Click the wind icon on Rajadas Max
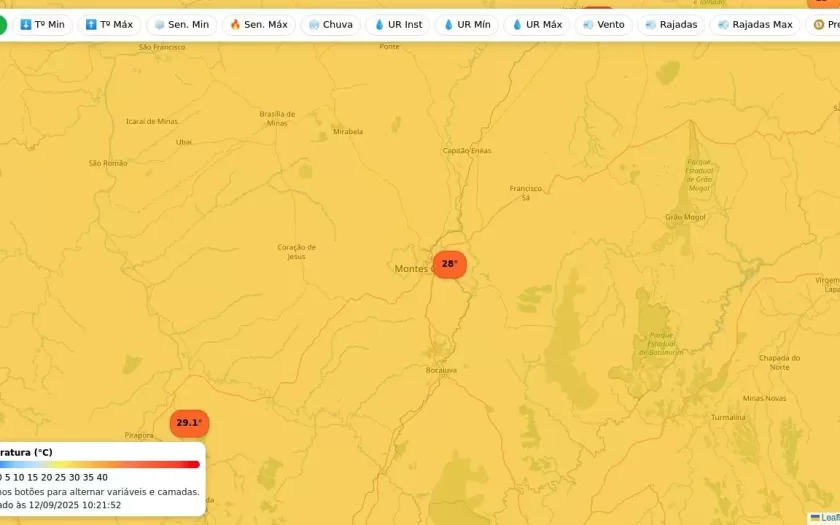The image size is (840, 525). coord(723,24)
